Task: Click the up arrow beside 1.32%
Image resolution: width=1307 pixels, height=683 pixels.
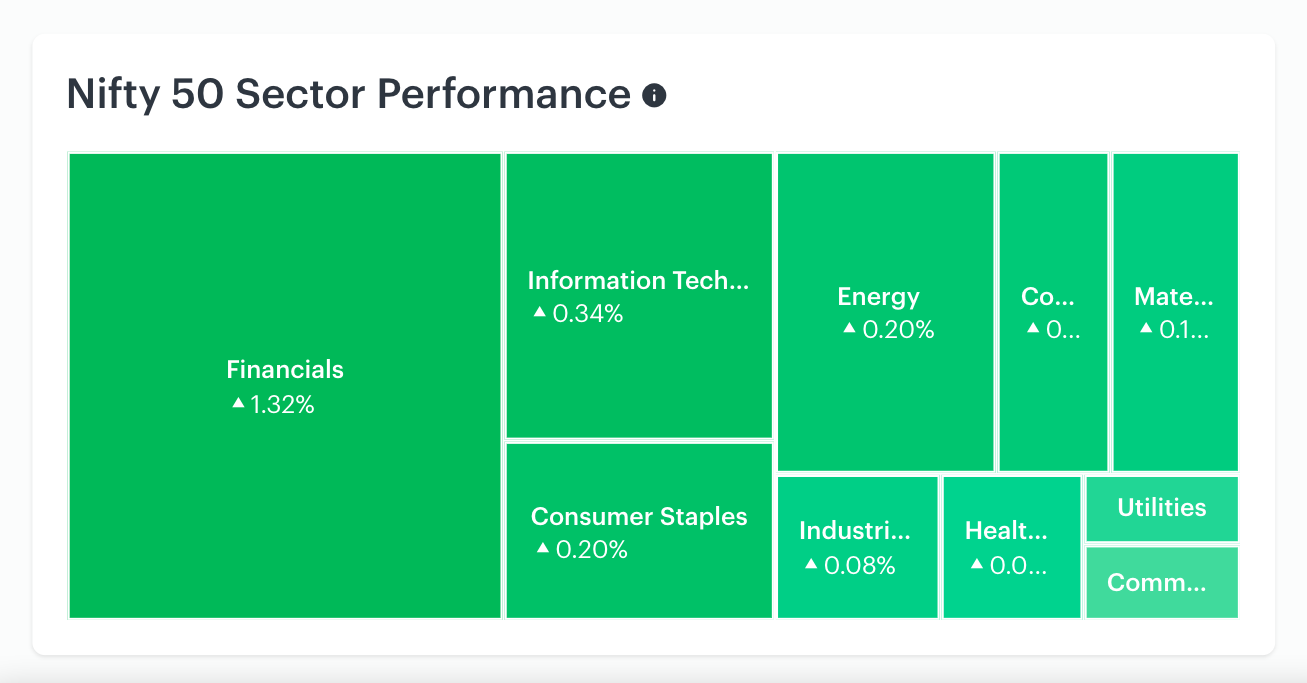Action: pos(238,402)
